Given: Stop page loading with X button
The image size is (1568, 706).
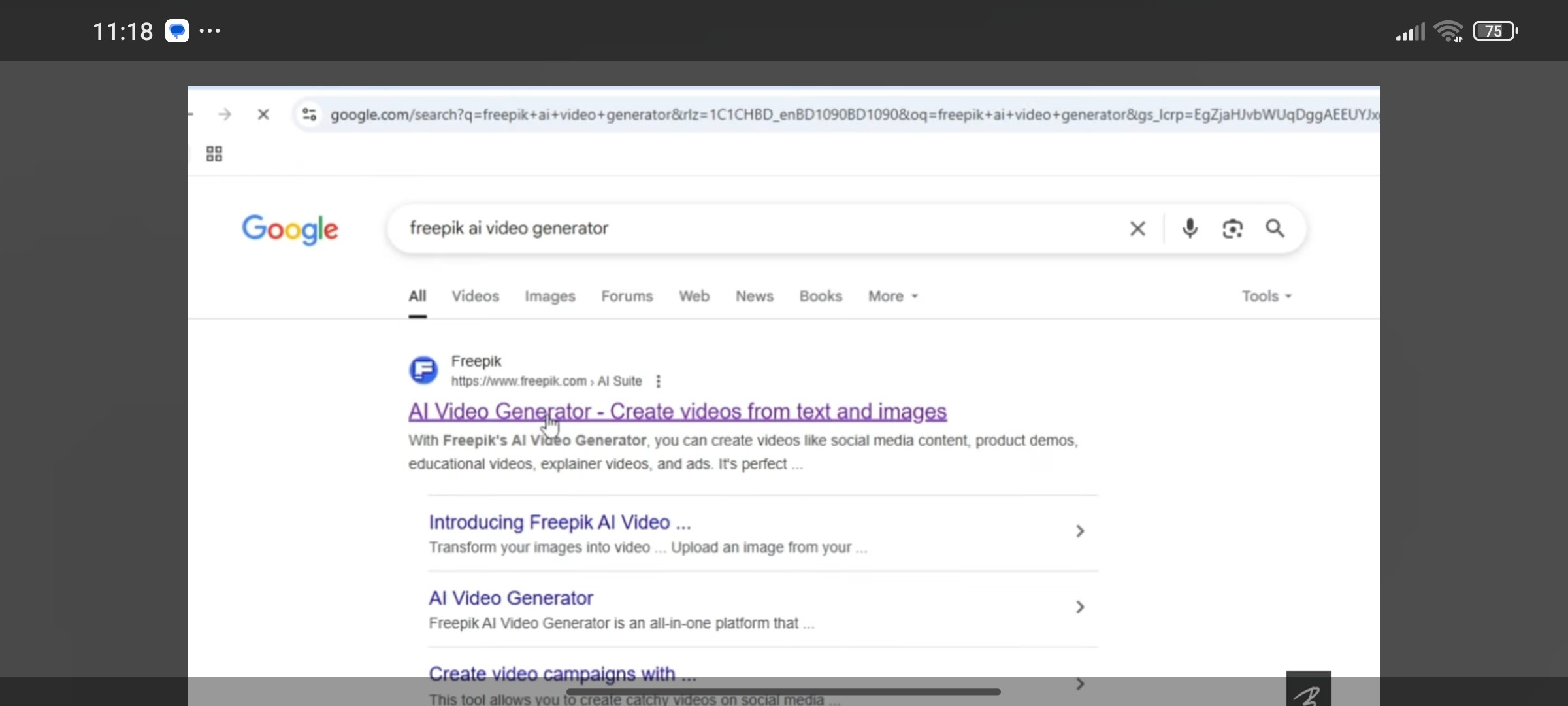Looking at the screenshot, I should (263, 114).
